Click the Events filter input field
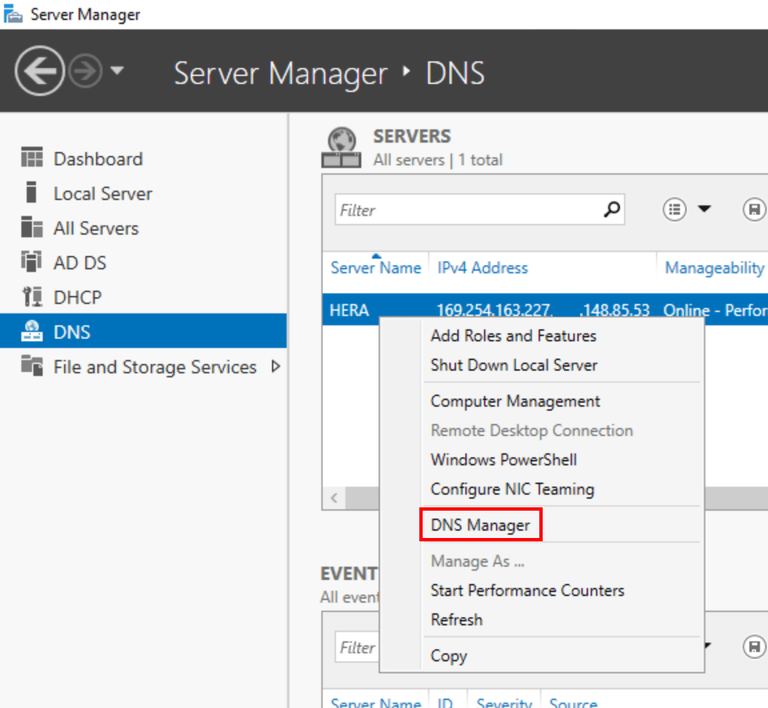Screen dimensions: 768x708 357,647
